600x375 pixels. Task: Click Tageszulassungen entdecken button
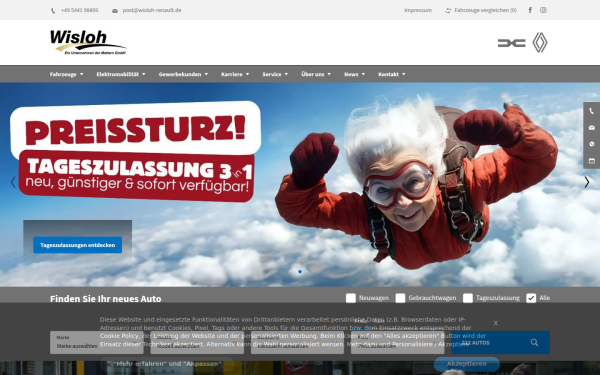click(x=78, y=245)
